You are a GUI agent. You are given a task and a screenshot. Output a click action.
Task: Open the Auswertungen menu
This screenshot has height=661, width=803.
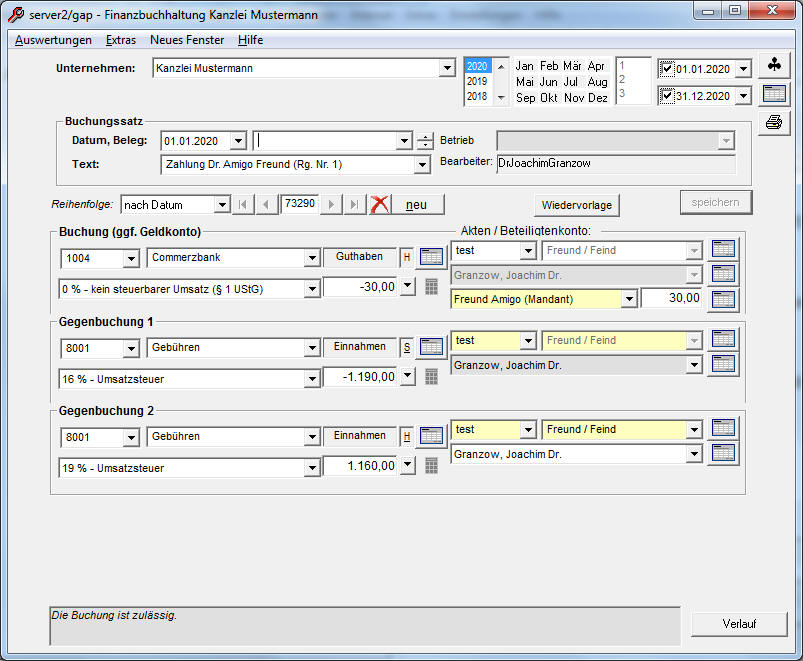[53, 40]
